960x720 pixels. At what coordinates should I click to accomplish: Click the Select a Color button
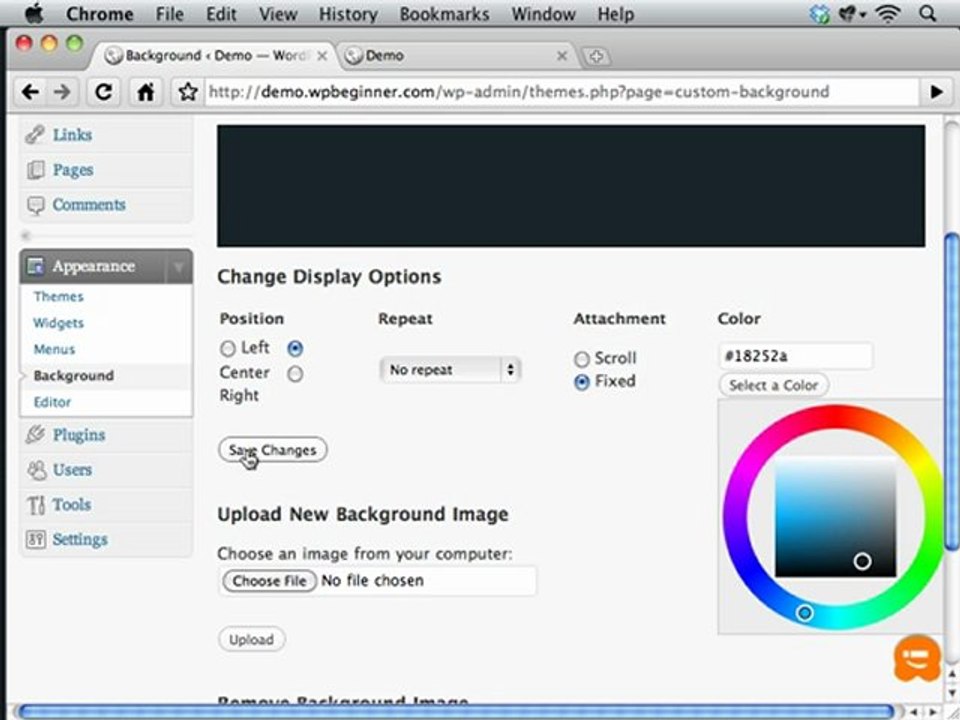pyautogui.click(x=773, y=386)
